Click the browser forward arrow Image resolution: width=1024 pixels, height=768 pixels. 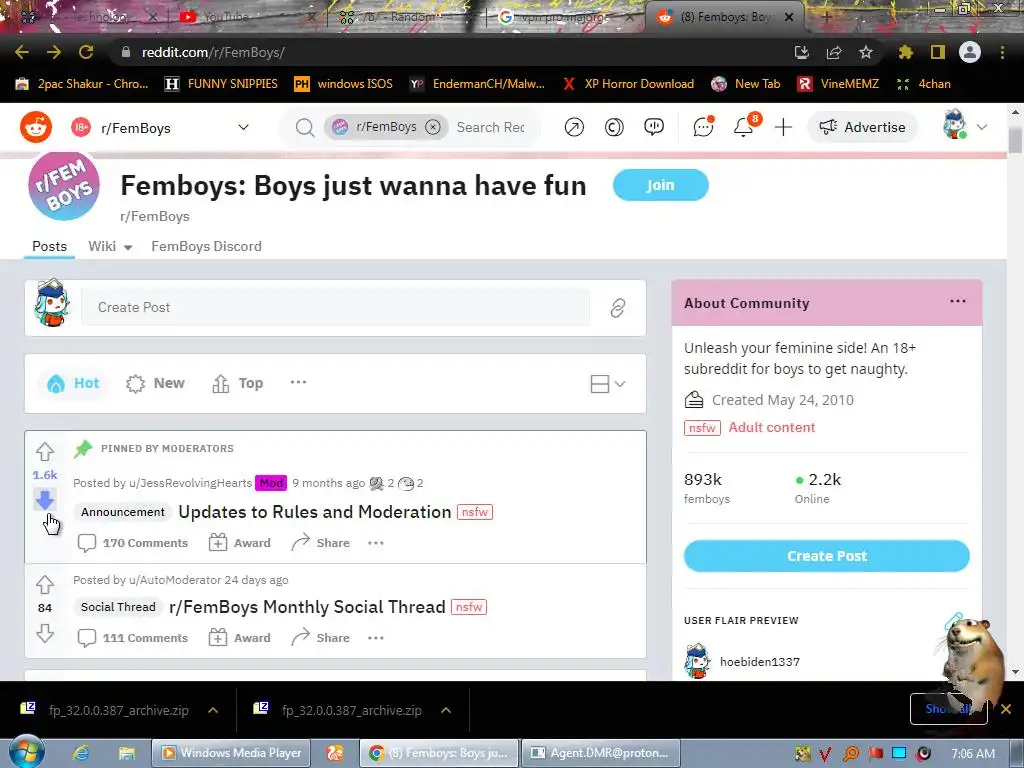click(x=54, y=52)
